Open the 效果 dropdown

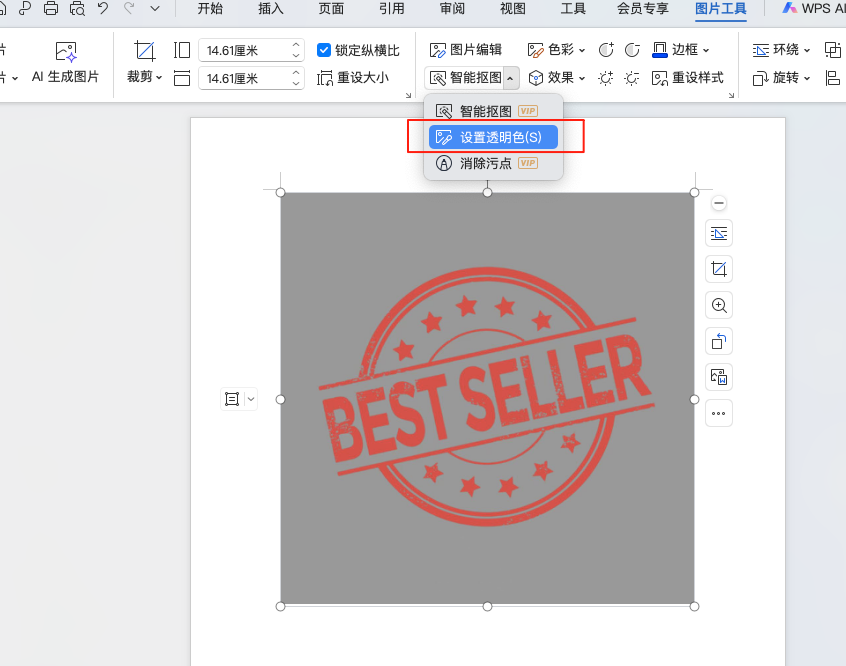tap(556, 78)
